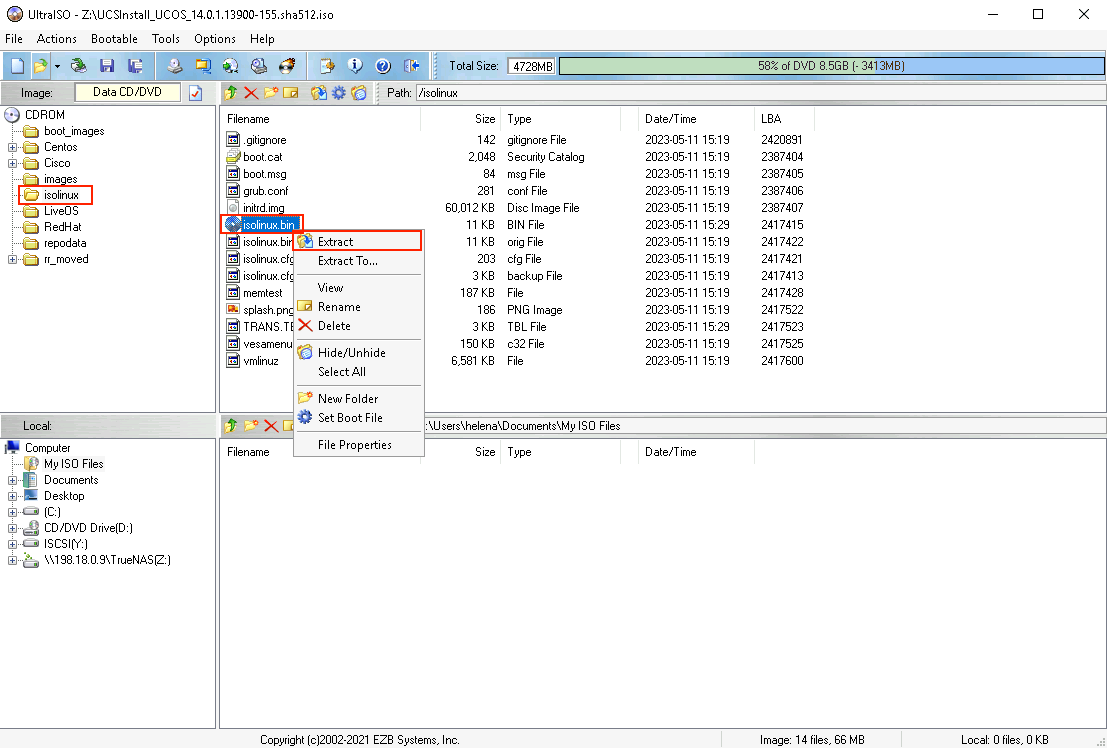Select Set Boot File in context menu

pos(350,418)
